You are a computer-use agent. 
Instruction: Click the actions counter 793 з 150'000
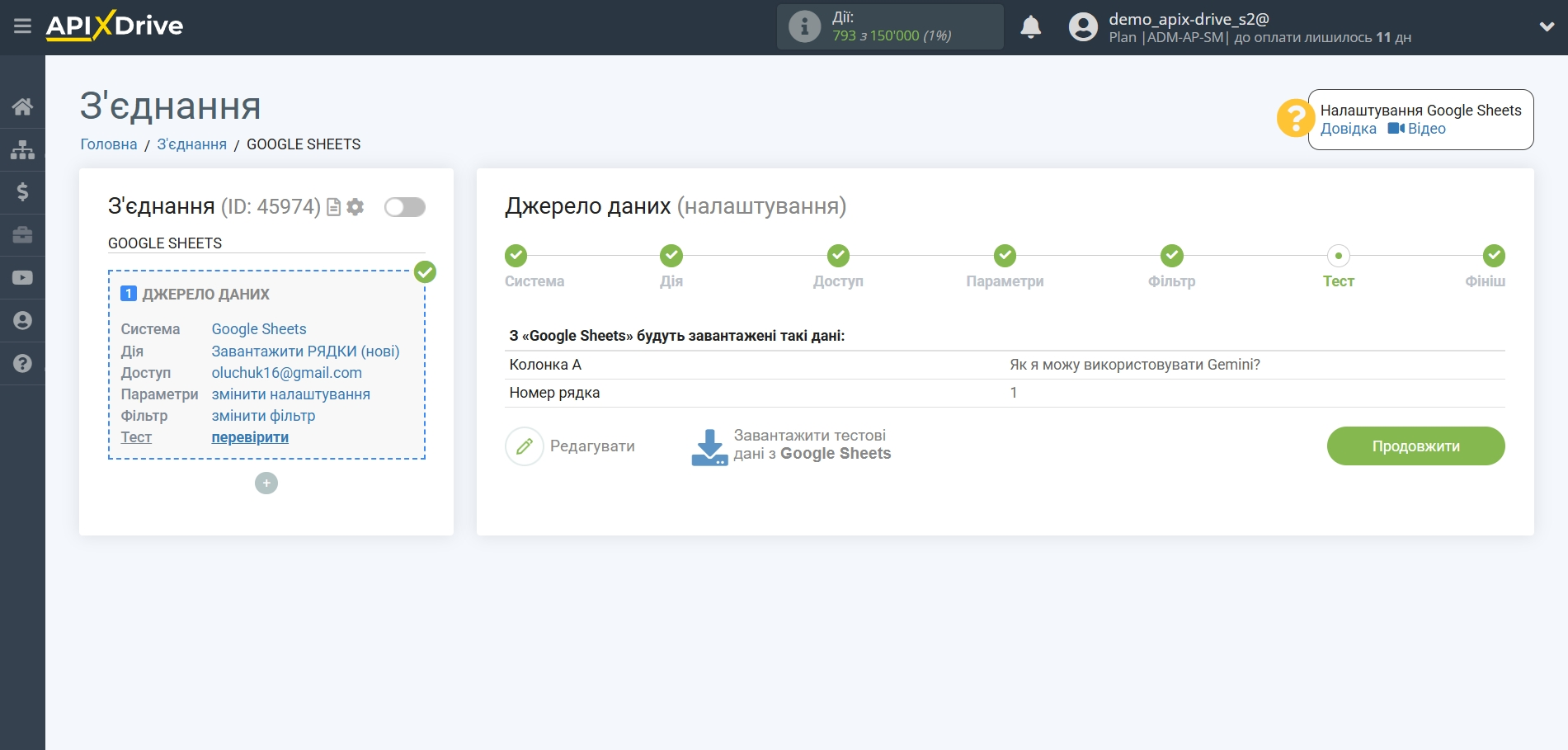[x=892, y=35]
